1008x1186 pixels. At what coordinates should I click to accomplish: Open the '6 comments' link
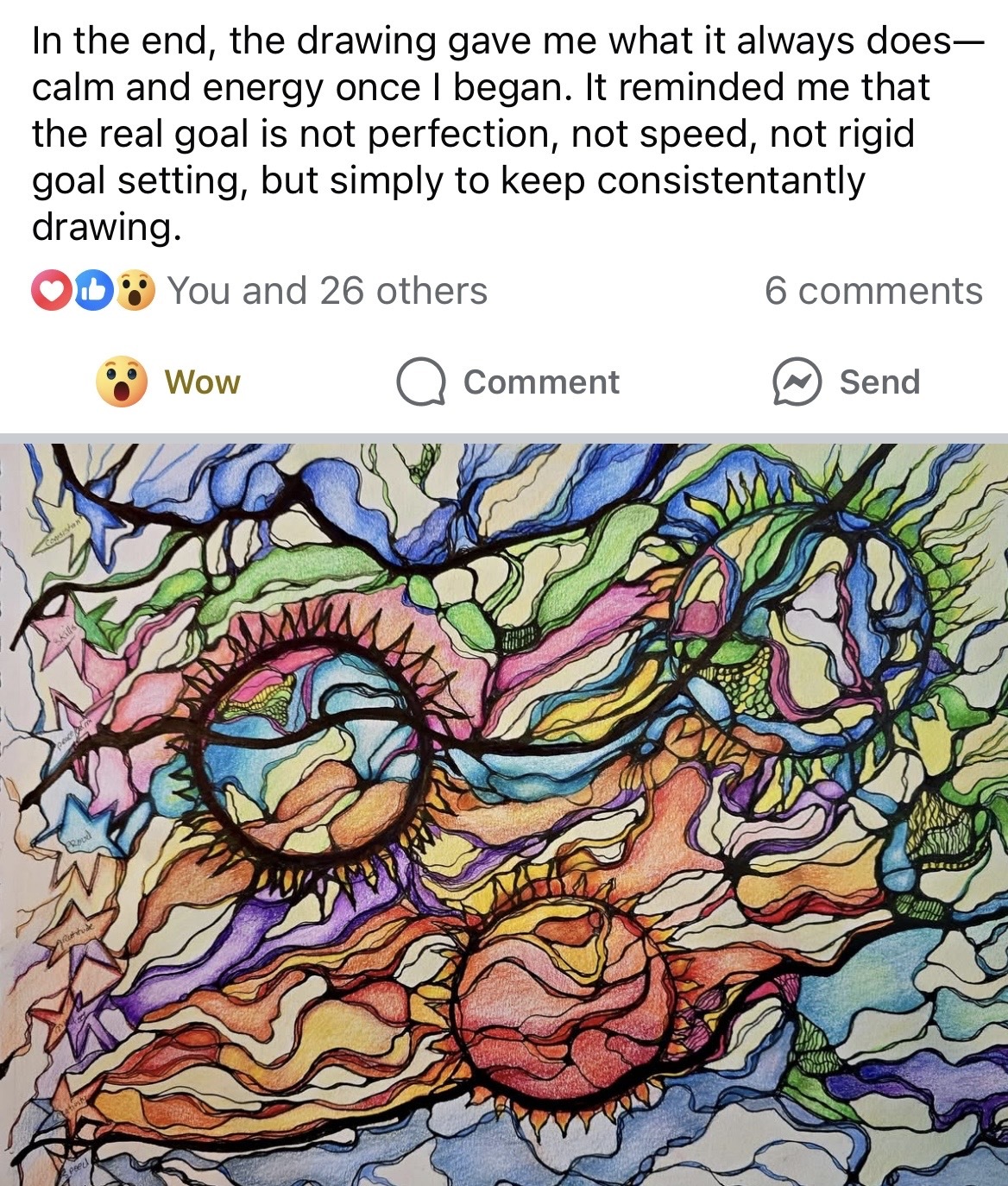[x=873, y=291]
